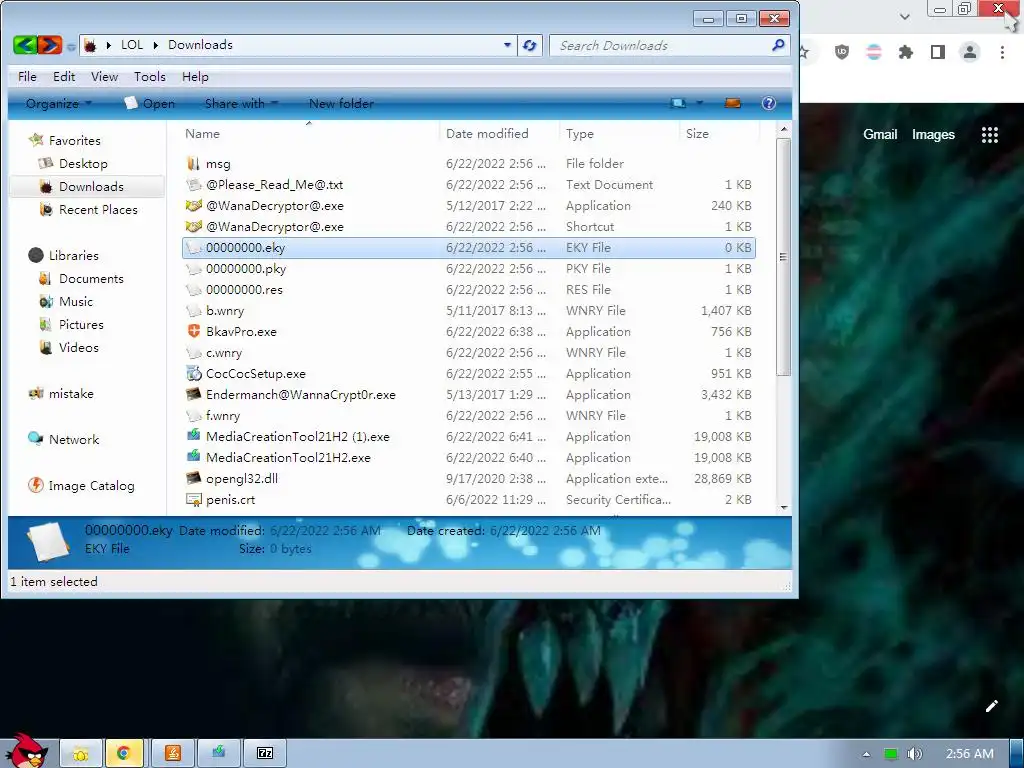Click the file list vertical scrollbar thumb

point(784,257)
